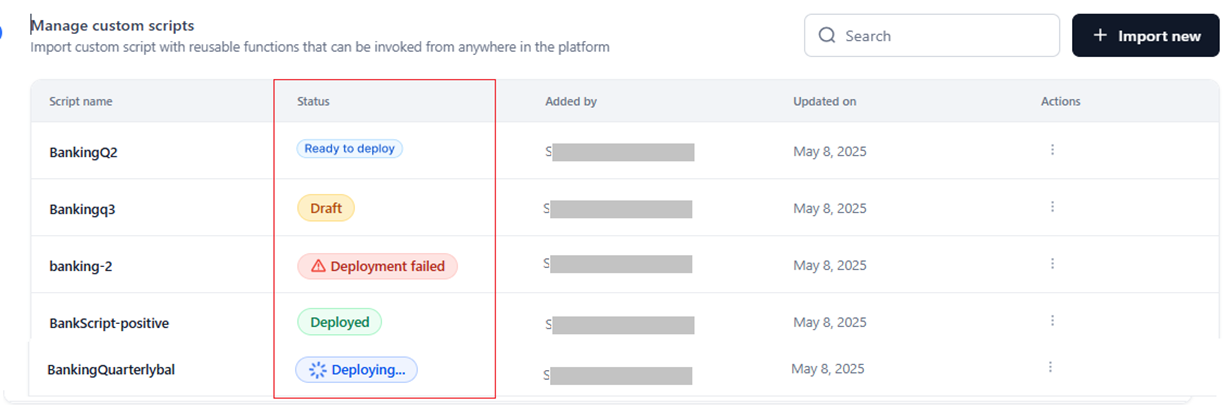The height and width of the screenshot is (405, 1223).
Task: Sort by Script name column header
Action: pyautogui.click(x=81, y=102)
